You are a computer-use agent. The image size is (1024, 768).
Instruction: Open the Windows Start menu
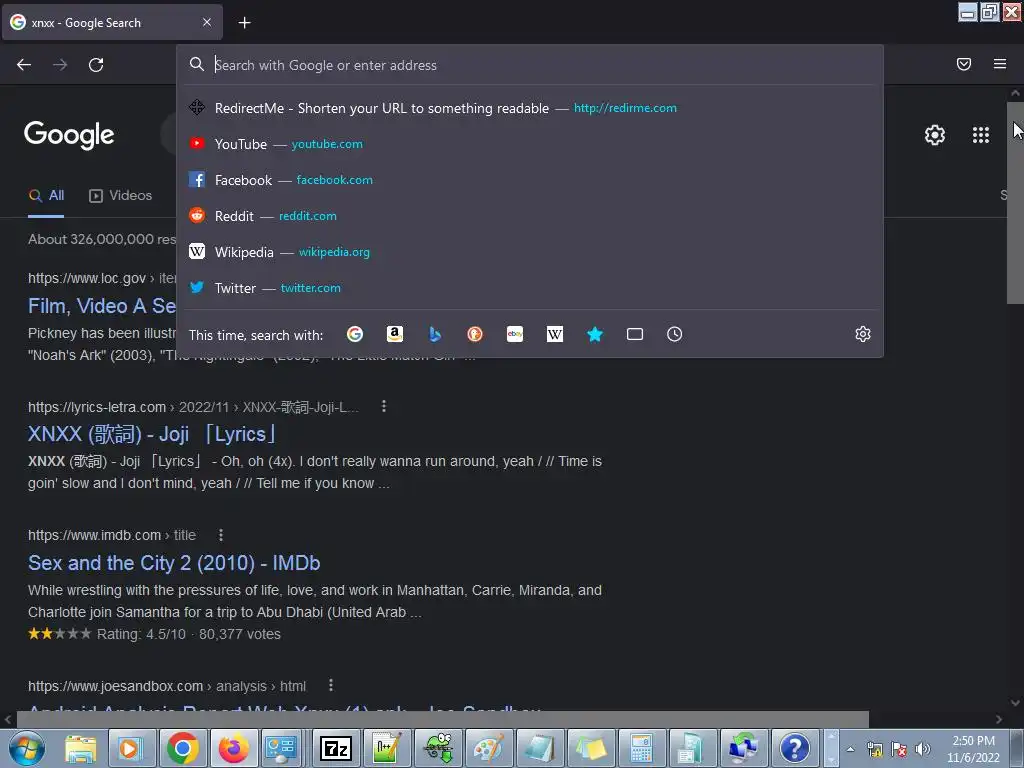point(26,748)
